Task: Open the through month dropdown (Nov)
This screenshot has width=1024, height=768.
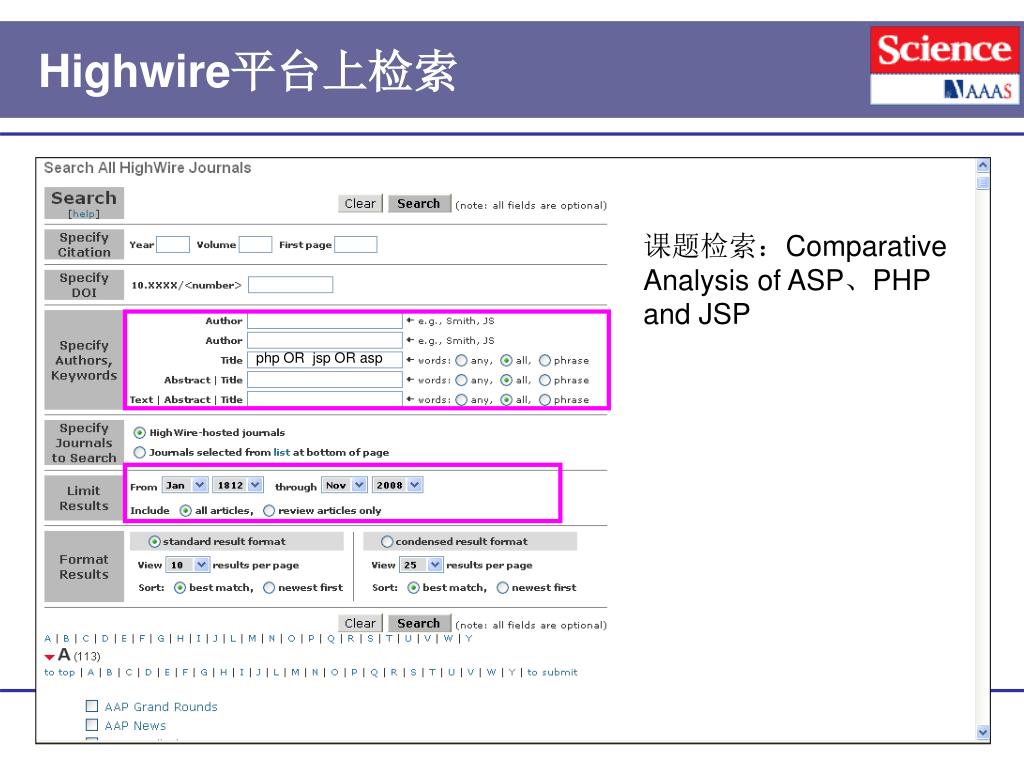Action: click(344, 485)
